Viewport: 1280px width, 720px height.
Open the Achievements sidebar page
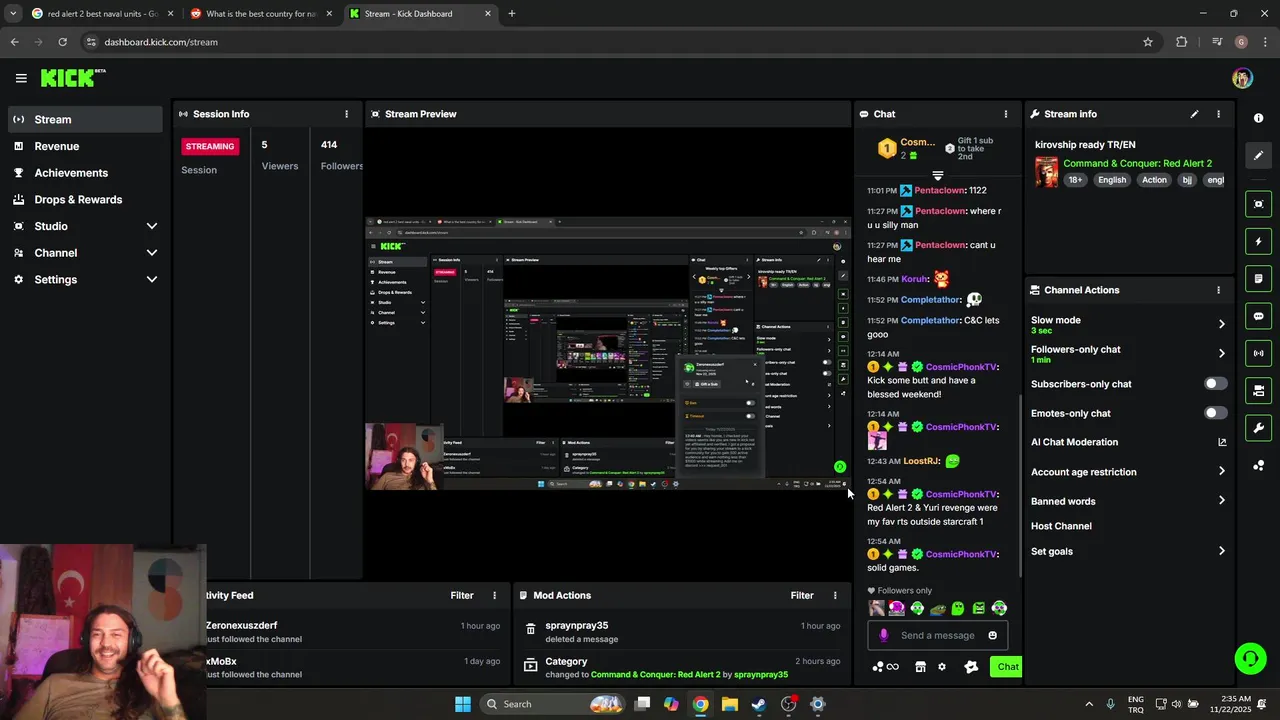click(85, 173)
